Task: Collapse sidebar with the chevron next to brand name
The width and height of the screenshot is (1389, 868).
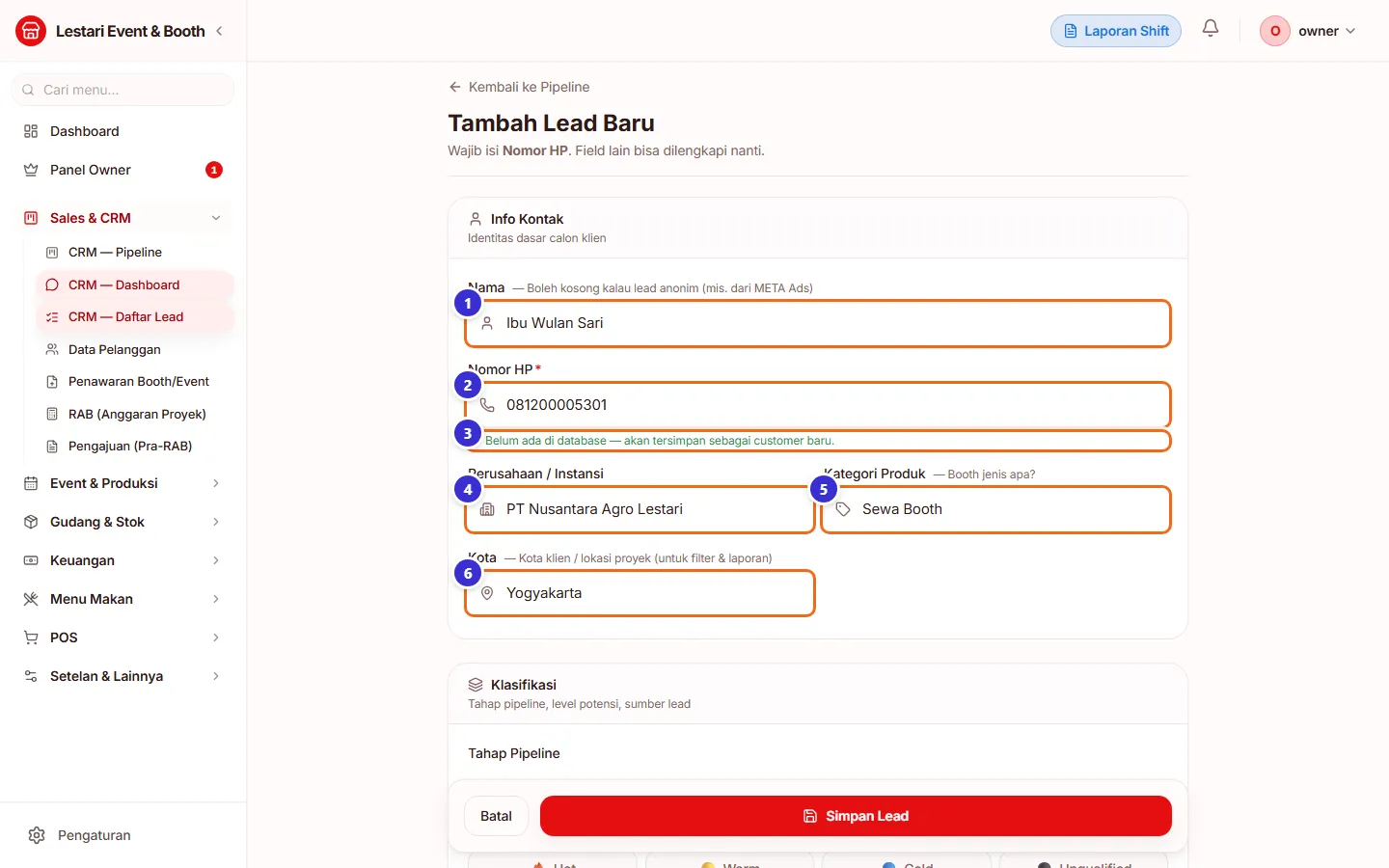Action: click(x=219, y=31)
